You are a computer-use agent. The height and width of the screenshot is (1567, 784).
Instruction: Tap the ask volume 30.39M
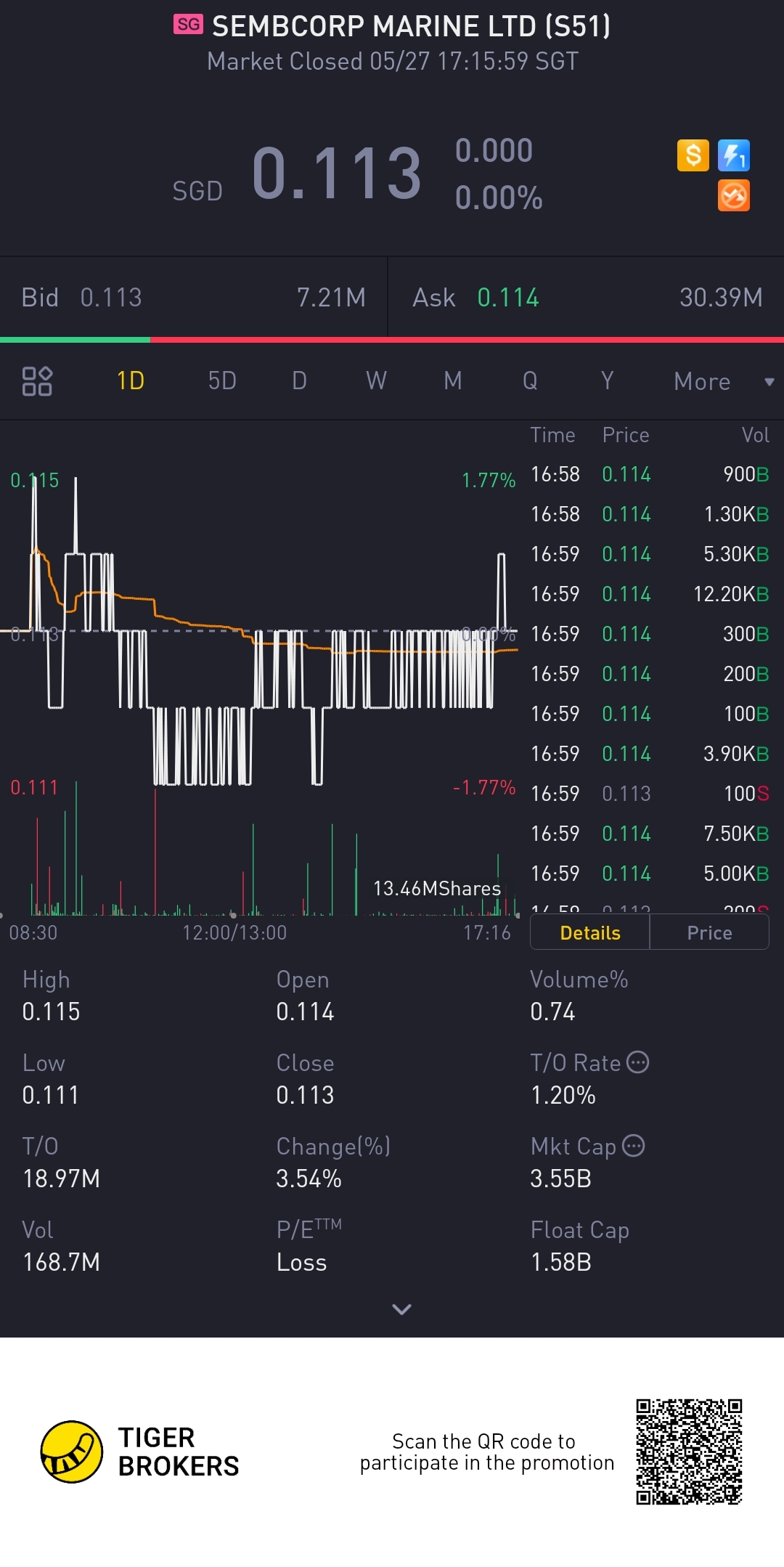click(x=721, y=298)
